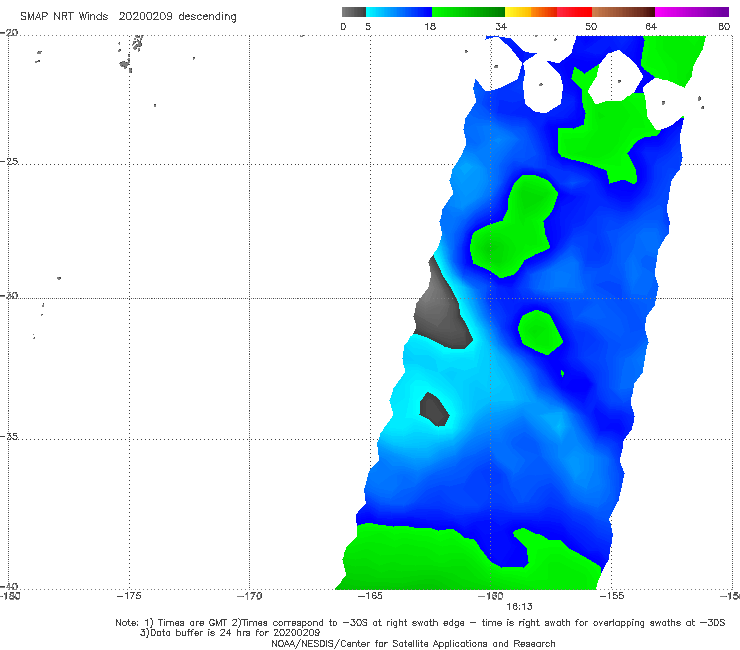The image size is (740, 650).
Task: Click the green 18-34 segment of the color bar
Action: [468, 12]
